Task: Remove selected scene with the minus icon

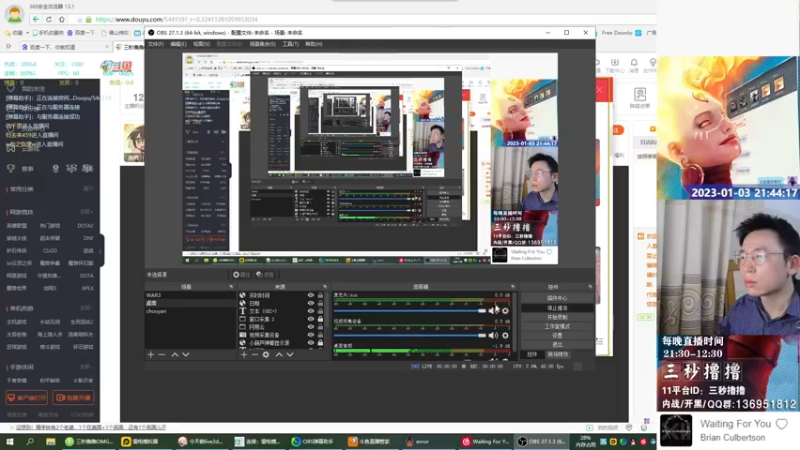Action: (162, 355)
